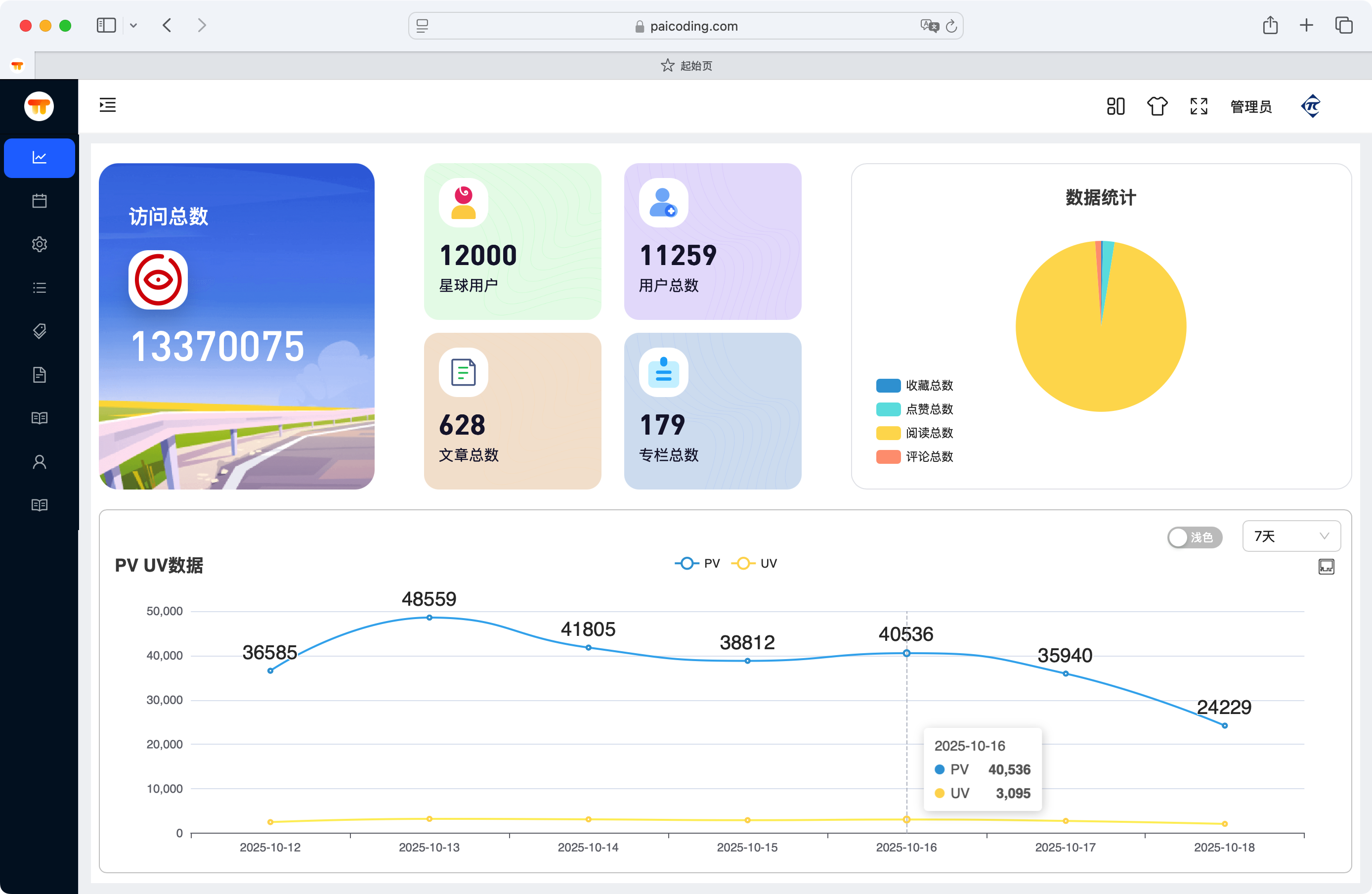Collapse the sidebar menu hamburger icon
The image size is (1372, 894).
coord(107,105)
